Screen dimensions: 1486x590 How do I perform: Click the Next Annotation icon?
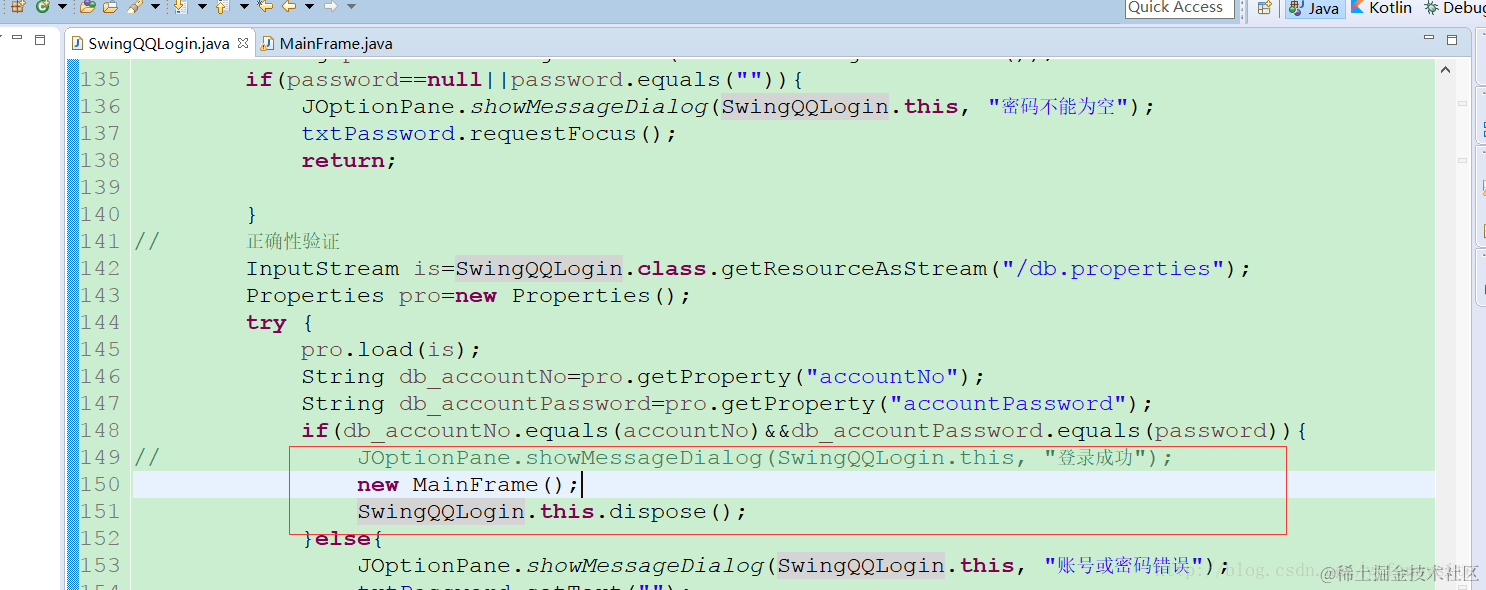point(180,6)
